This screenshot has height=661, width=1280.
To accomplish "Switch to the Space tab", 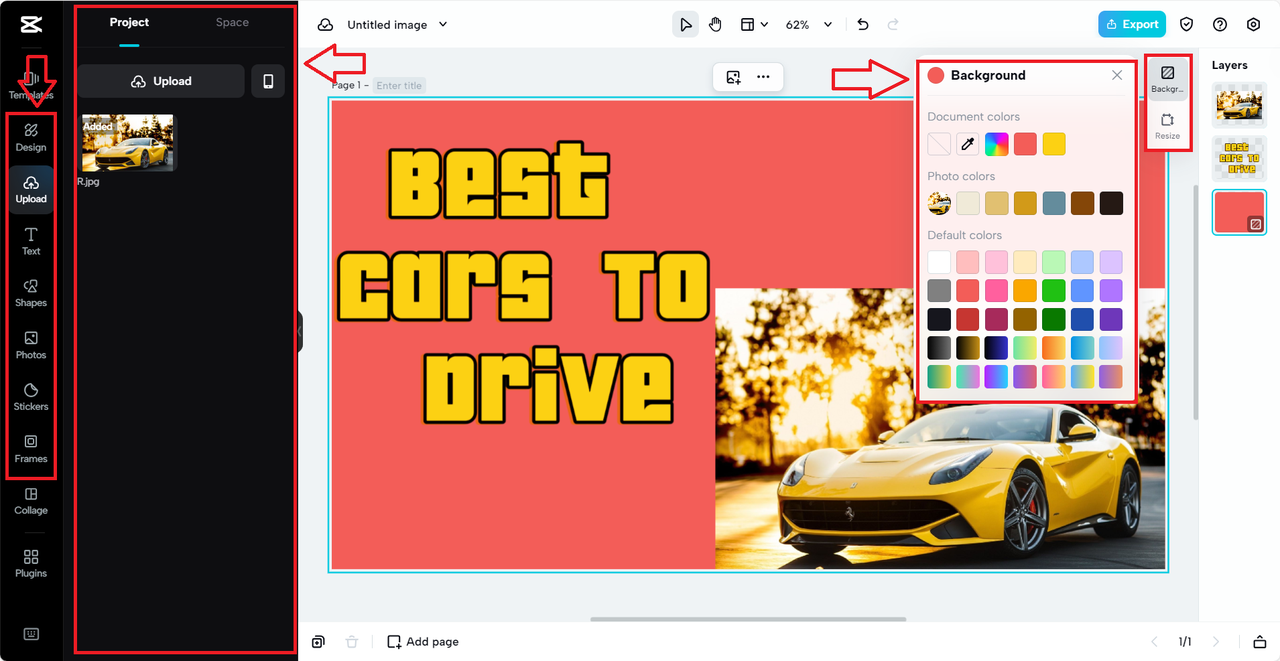I will [232, 22].
